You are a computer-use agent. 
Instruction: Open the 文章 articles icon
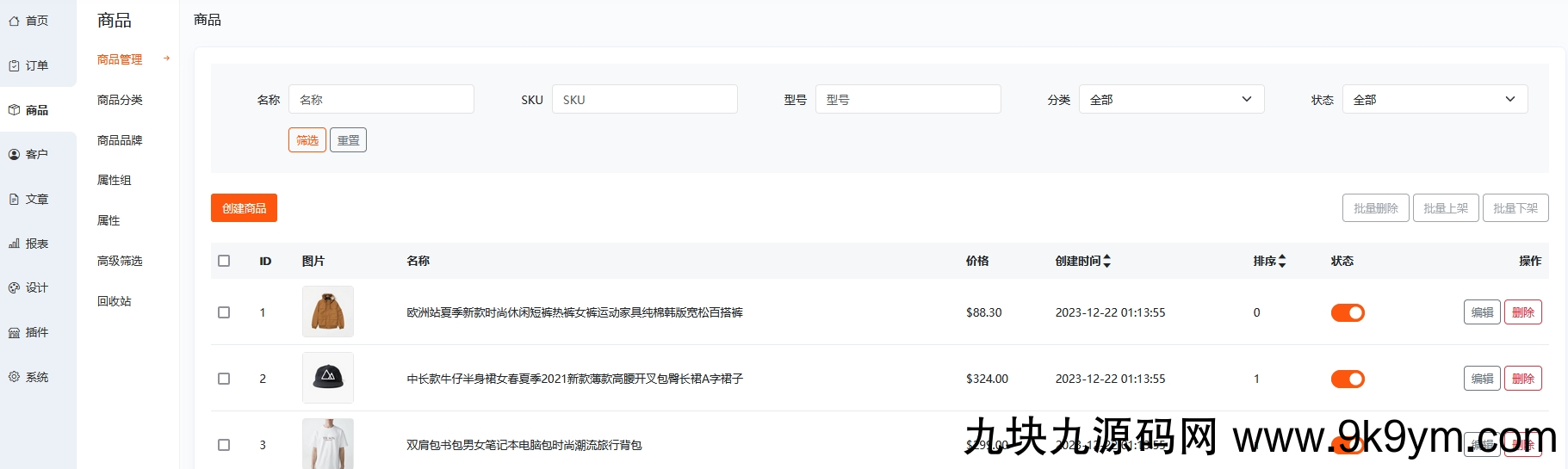click(x=14, y=200)
